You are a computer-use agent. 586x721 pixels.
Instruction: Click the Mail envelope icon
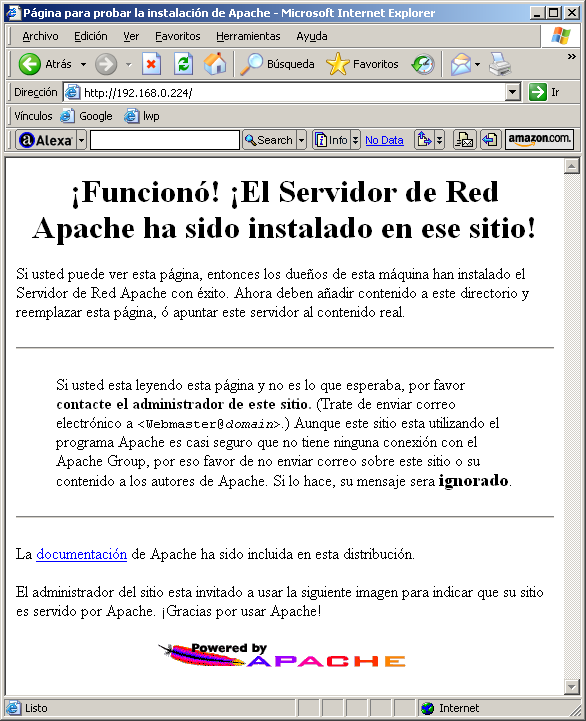[461, 64]
